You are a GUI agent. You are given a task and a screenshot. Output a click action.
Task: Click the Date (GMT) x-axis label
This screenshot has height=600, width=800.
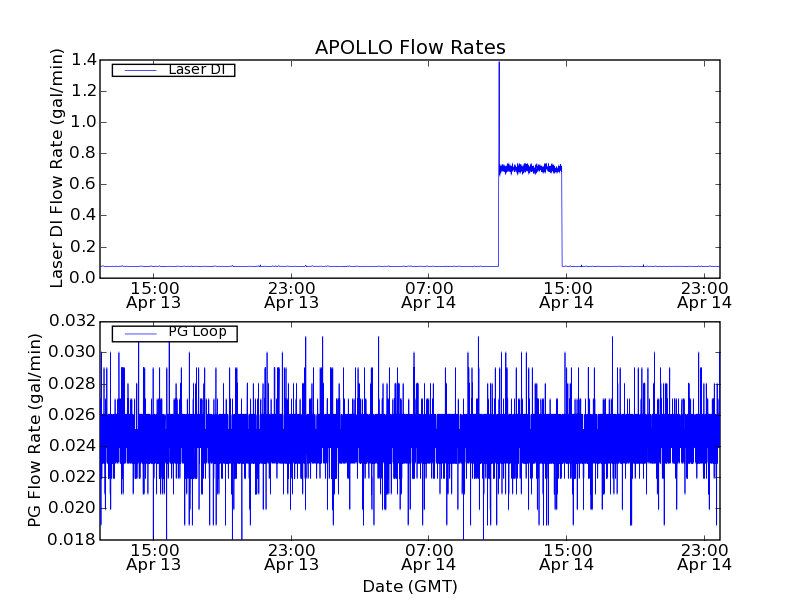point(410,586)
